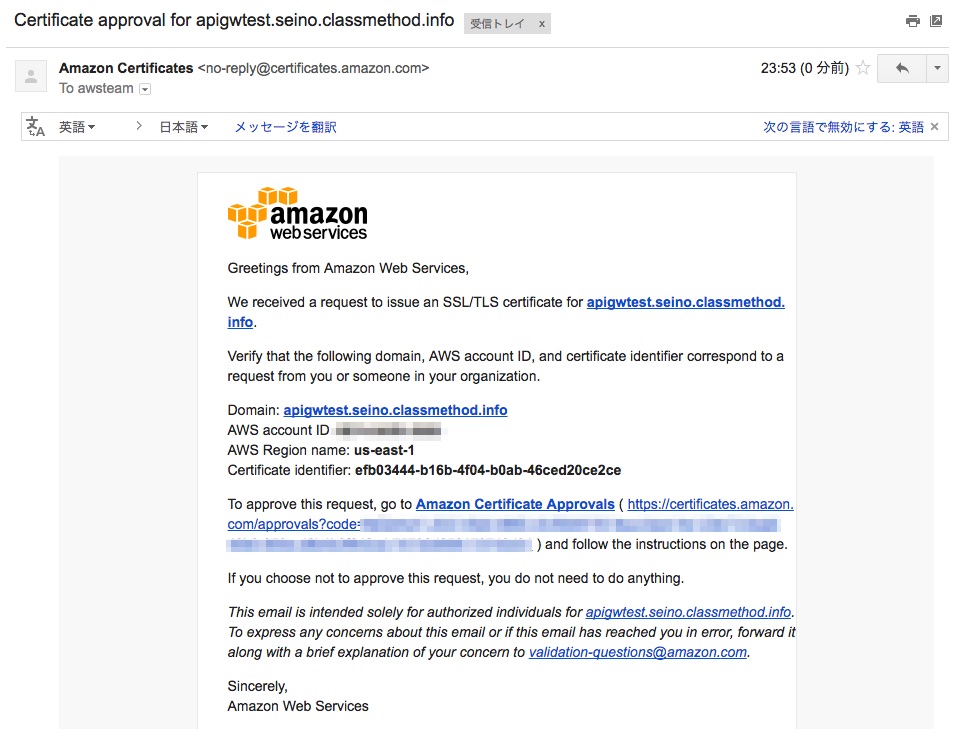Image resolution: width=959 pixels, height=729 pixels.
Task: Expand recipient details next to awsteam
Action: tap(145, 89)
